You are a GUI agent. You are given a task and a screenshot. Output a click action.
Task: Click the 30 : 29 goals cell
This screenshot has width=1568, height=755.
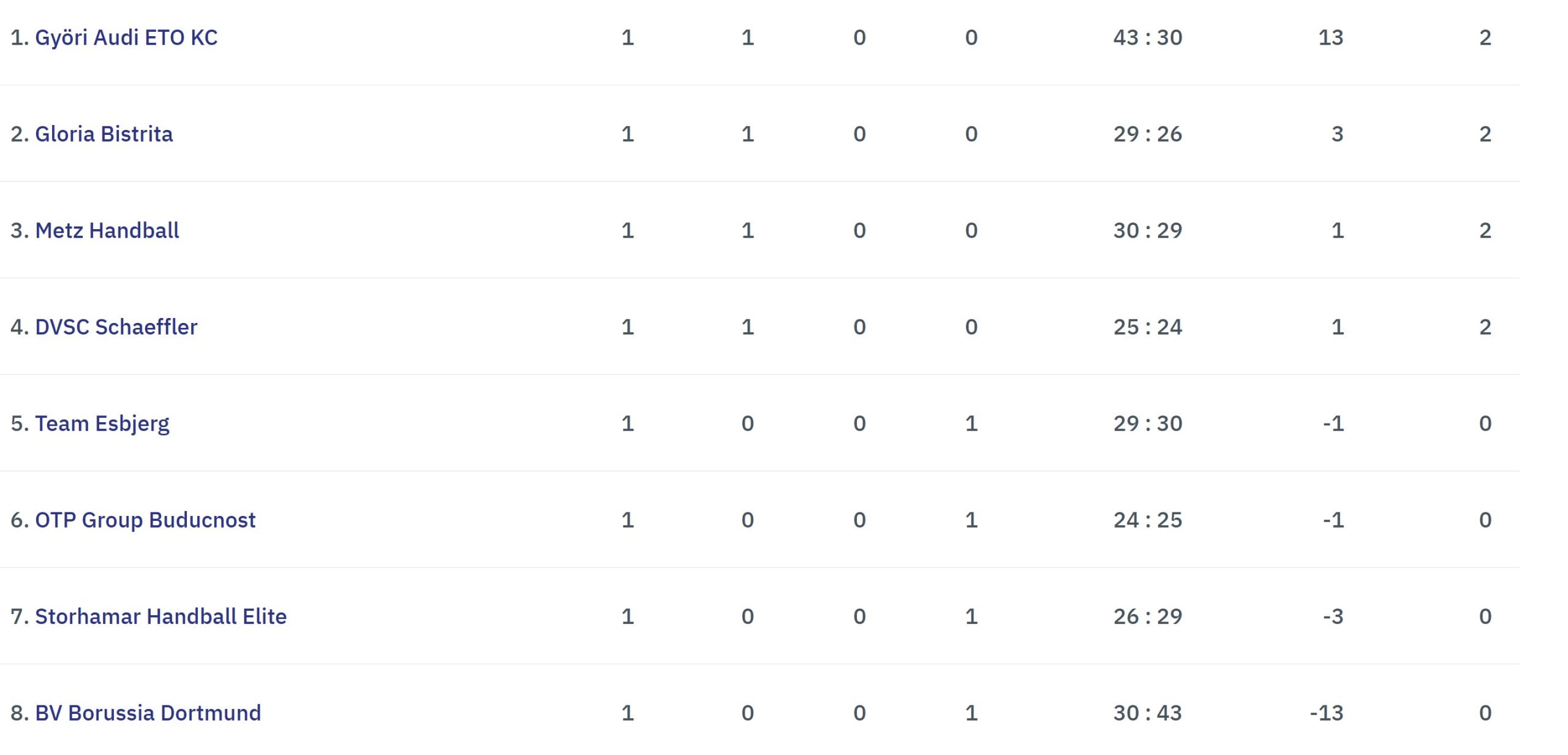tap(1148, 230)
